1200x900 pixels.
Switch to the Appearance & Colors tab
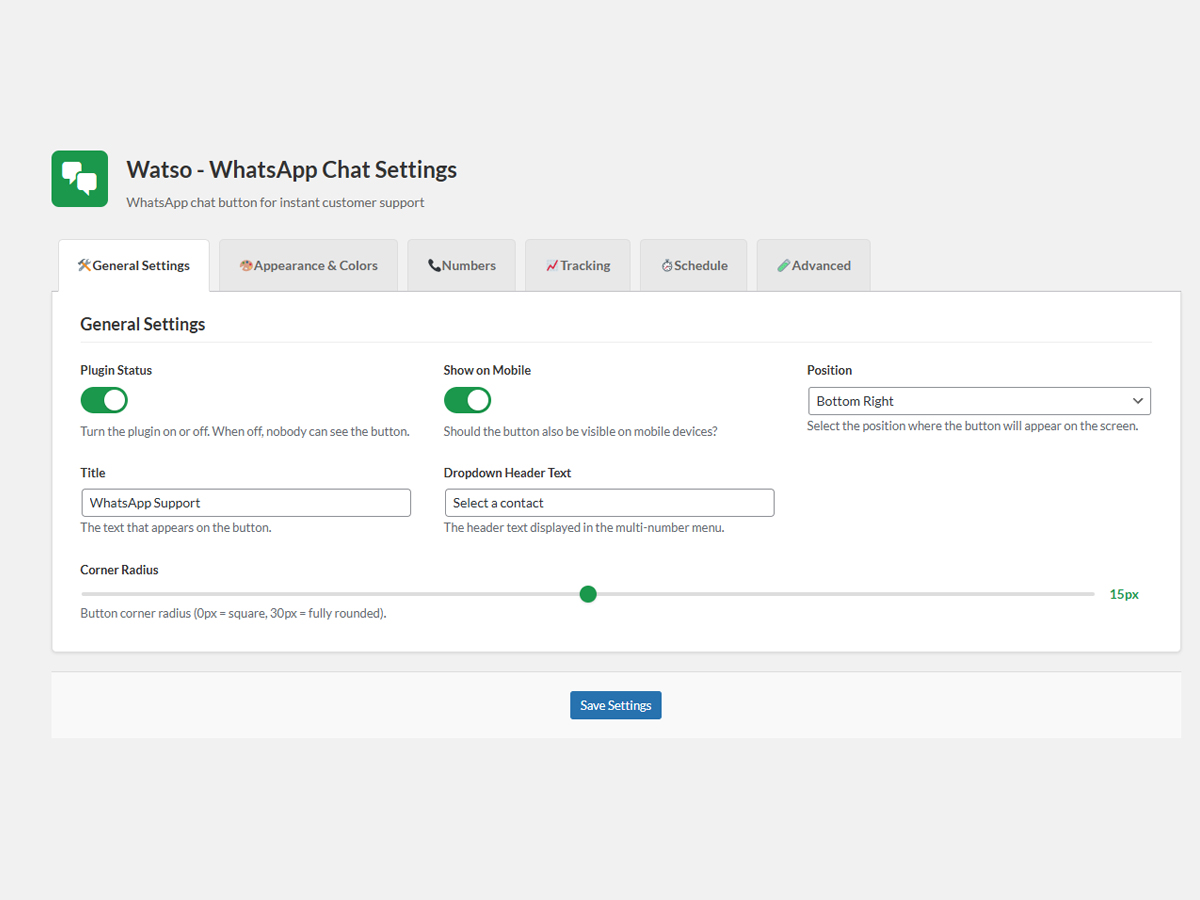point(308,265)
